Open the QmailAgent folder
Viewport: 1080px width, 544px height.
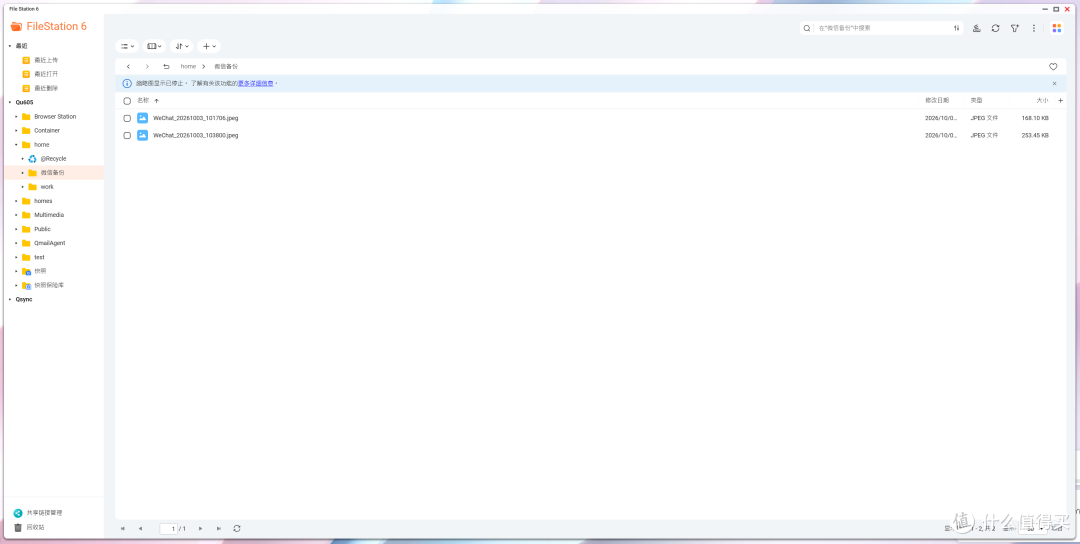[50, 243]
